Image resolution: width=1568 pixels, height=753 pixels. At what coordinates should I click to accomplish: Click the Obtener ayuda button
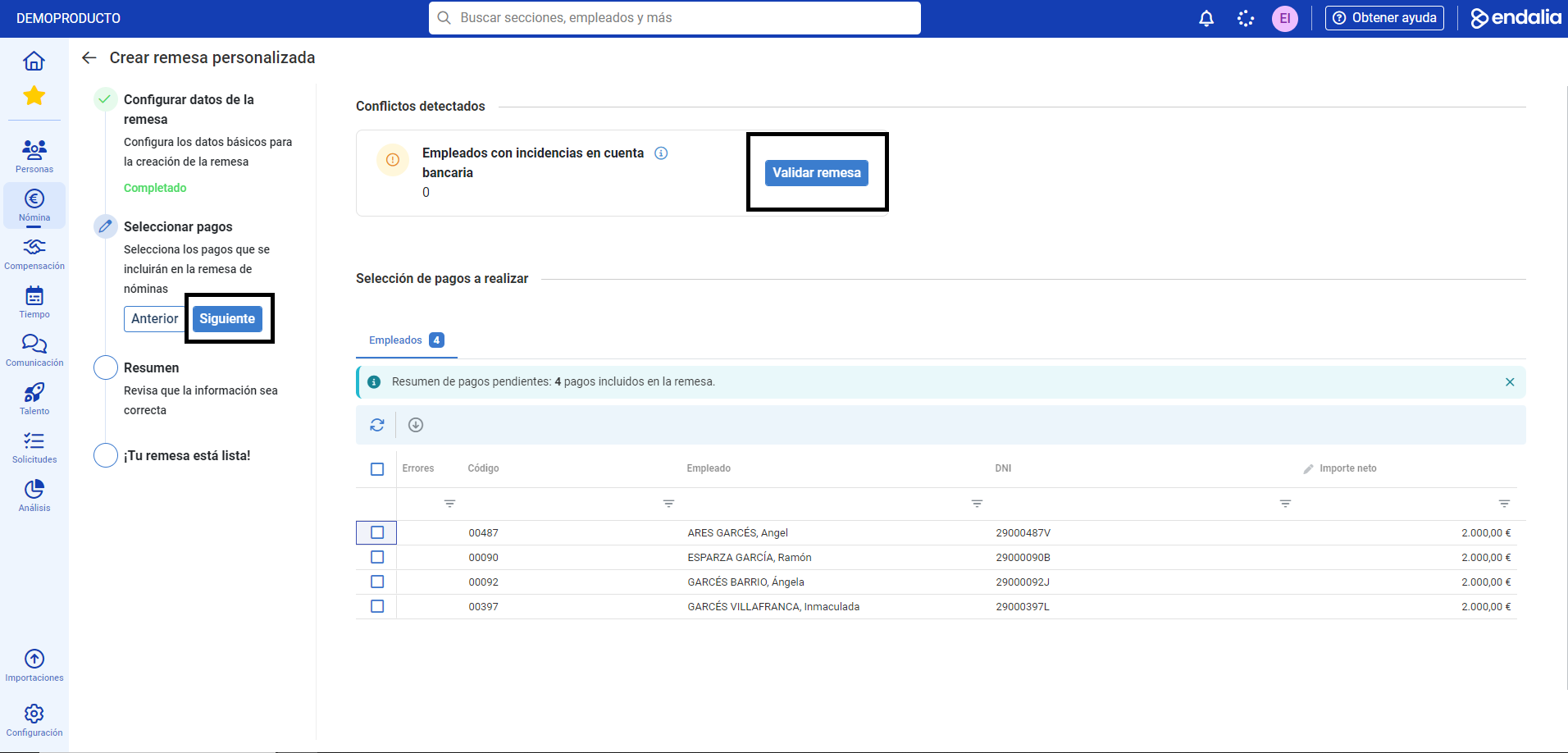tap(1384, 18)
